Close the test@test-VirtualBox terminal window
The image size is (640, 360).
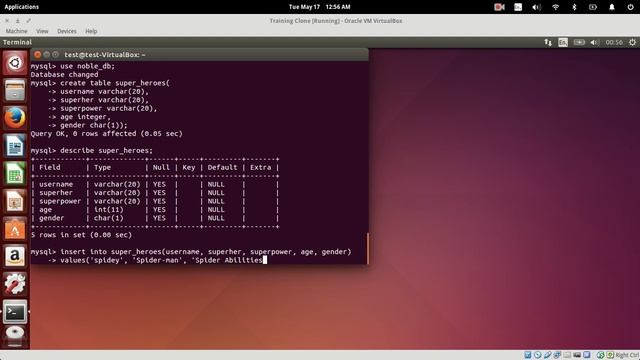(x=38, y=54)
